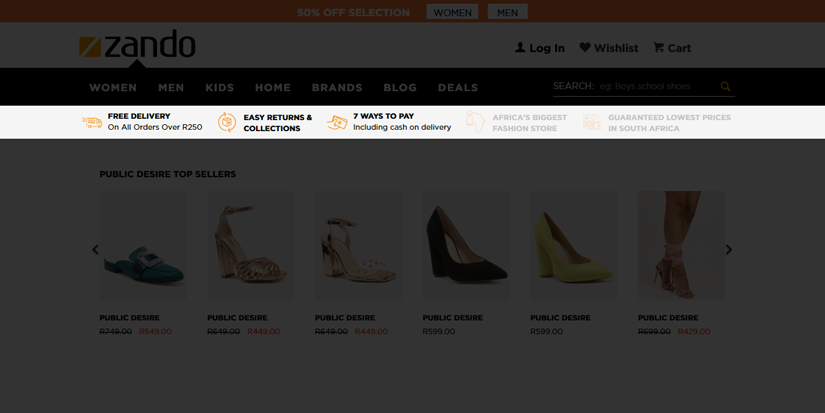Open the Log In link

click(x=547, y=48)
